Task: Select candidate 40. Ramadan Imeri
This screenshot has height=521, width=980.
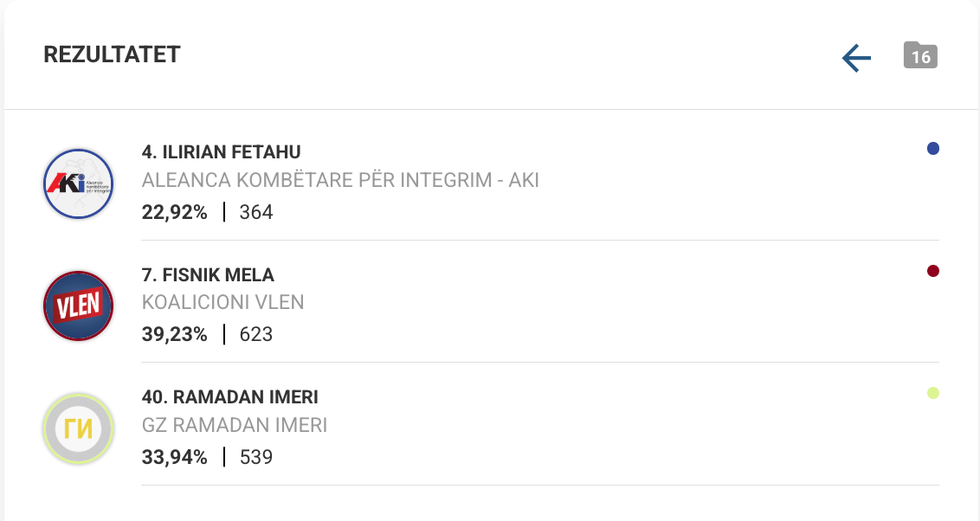Action: click(x=230, y=397)
